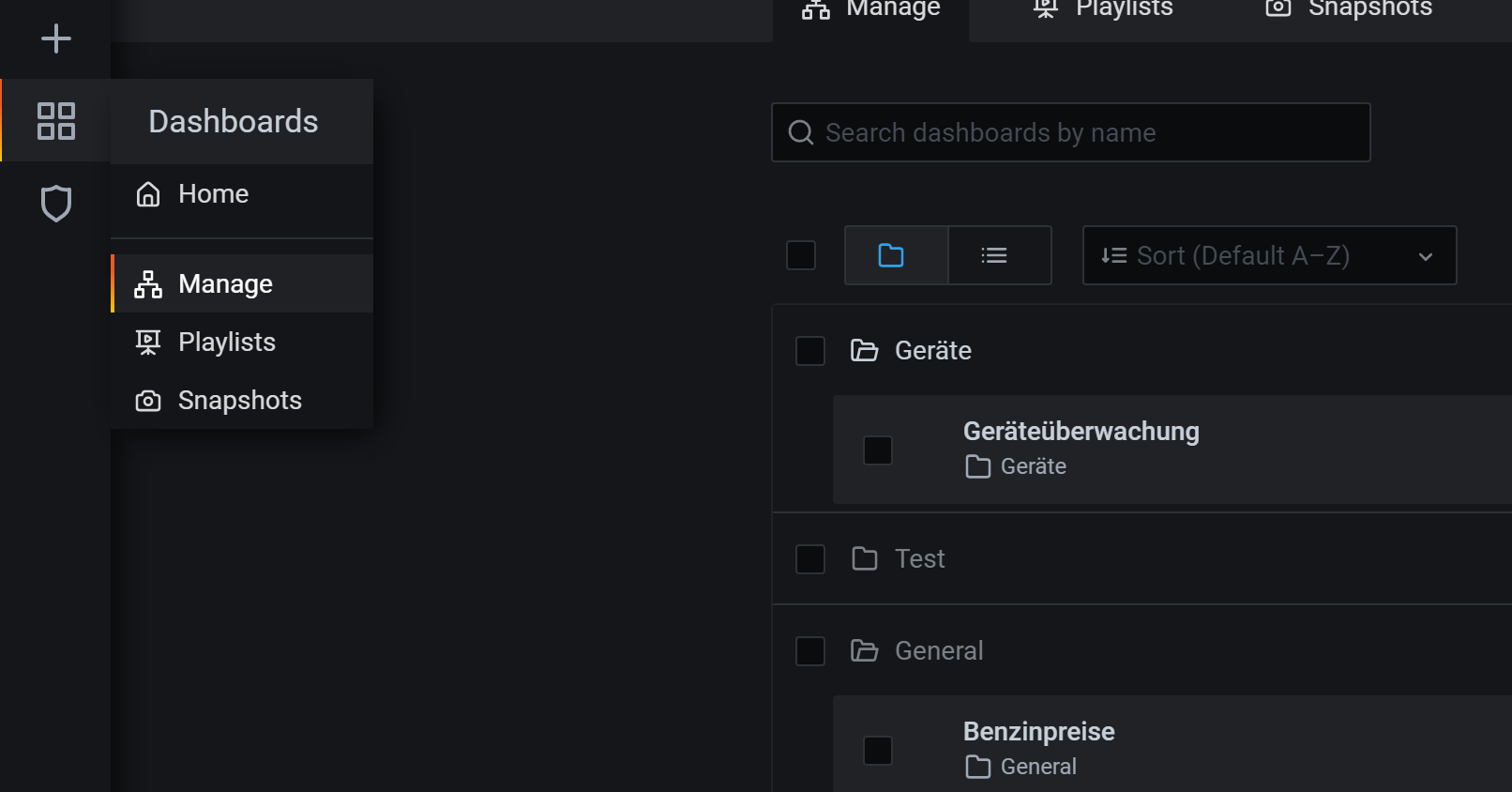1512x792 pixels.
Task: Click the Snapshots camera icon in menu
Action: pyautogui.click(x=148, y=401)
